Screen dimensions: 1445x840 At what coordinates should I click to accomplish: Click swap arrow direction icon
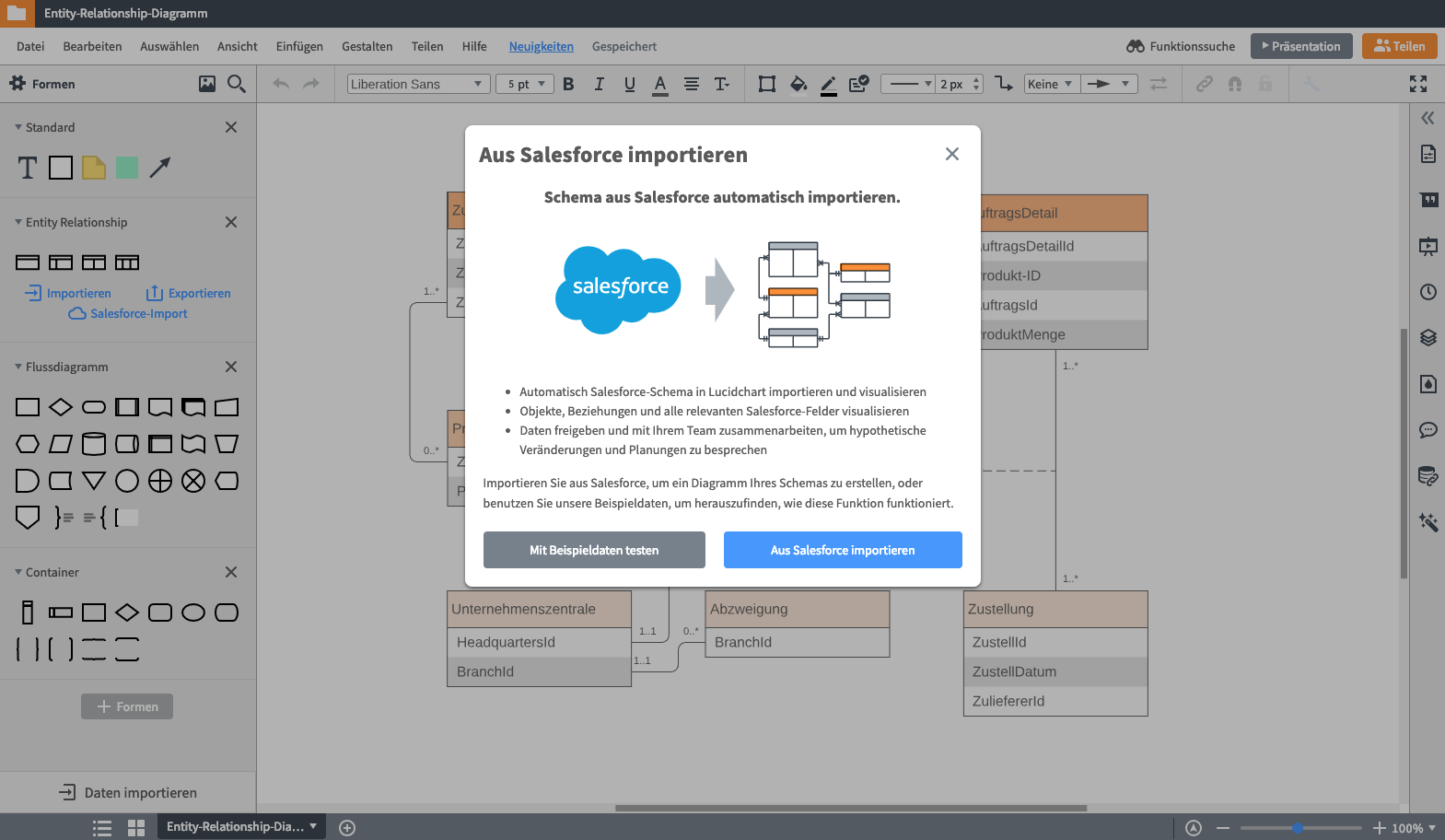tap(1159, 84)
